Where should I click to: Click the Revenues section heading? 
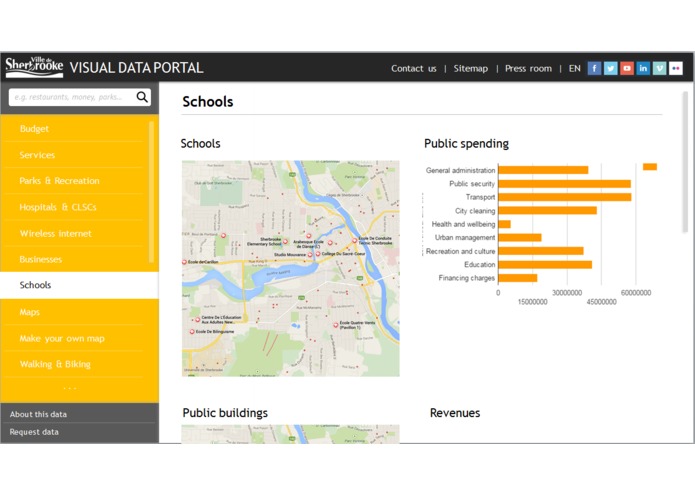455,413
